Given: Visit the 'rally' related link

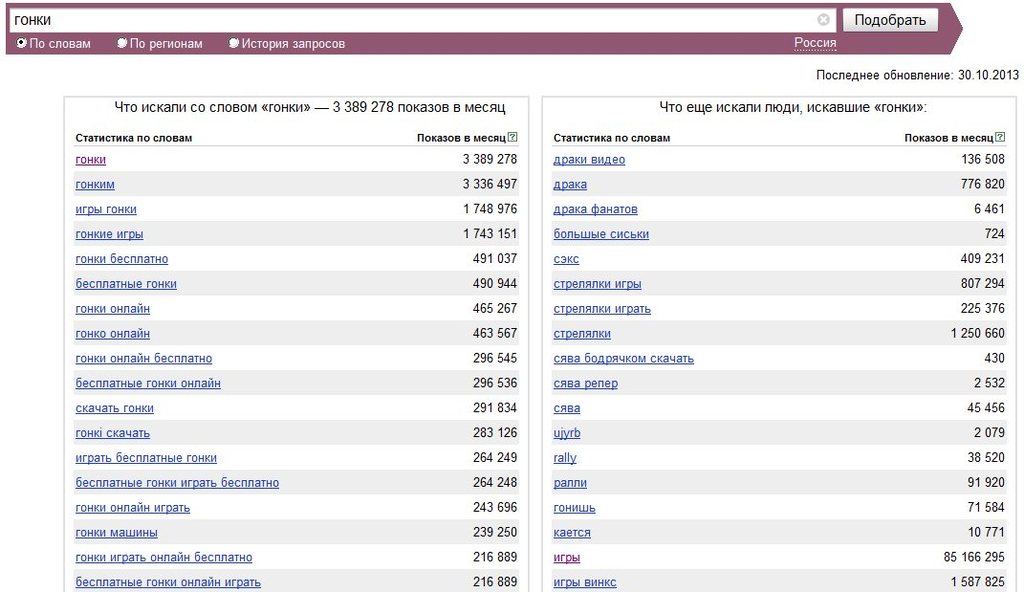Looking at the screenshot, I should point(565,457).
